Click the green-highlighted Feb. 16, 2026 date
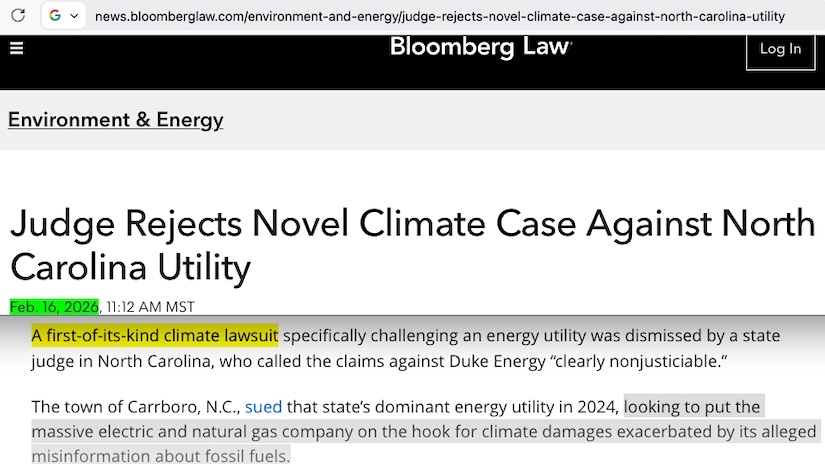The height and width of the screenshot is (464, 825). pos(55,307)
